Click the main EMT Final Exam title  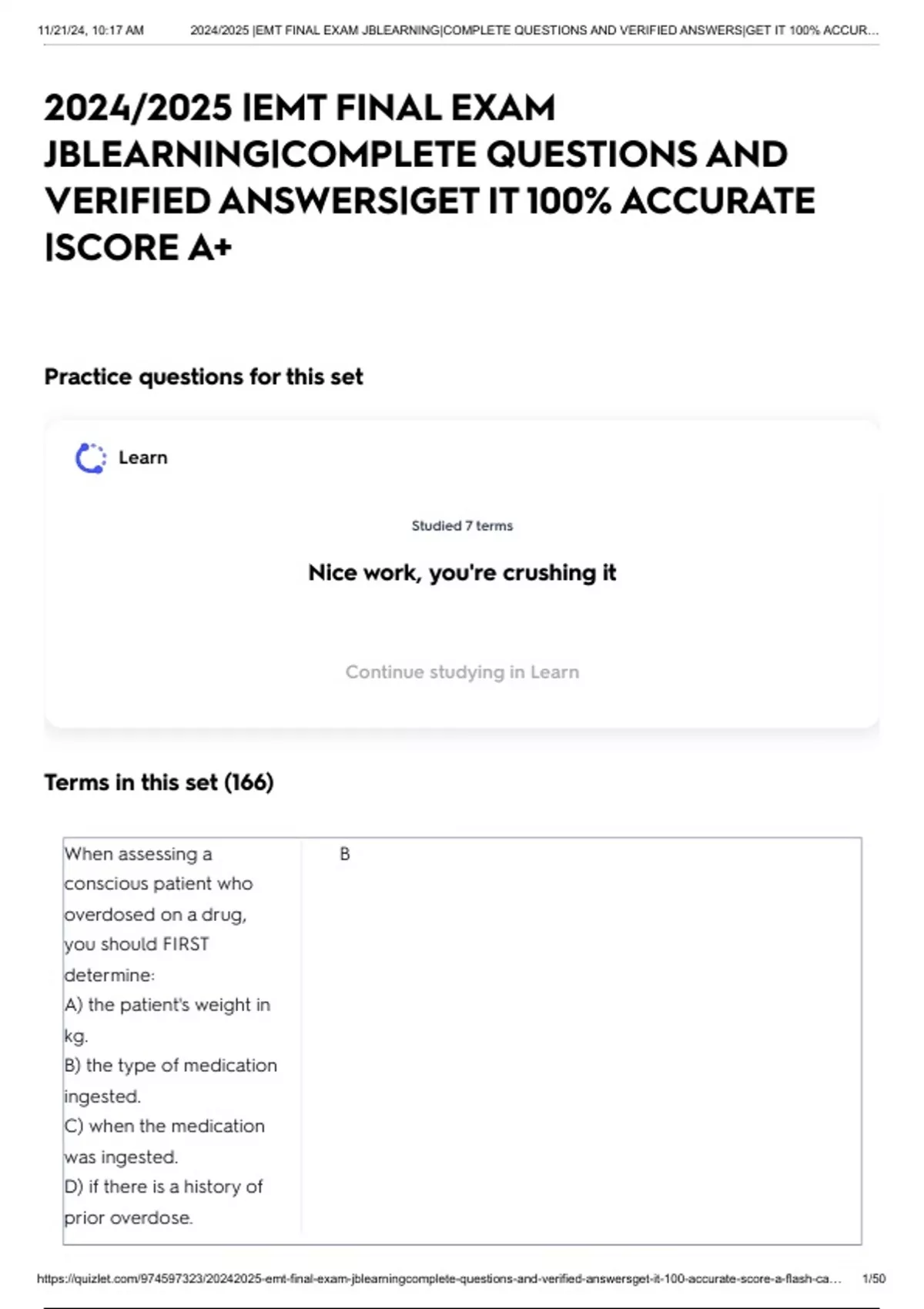point(428,177)
